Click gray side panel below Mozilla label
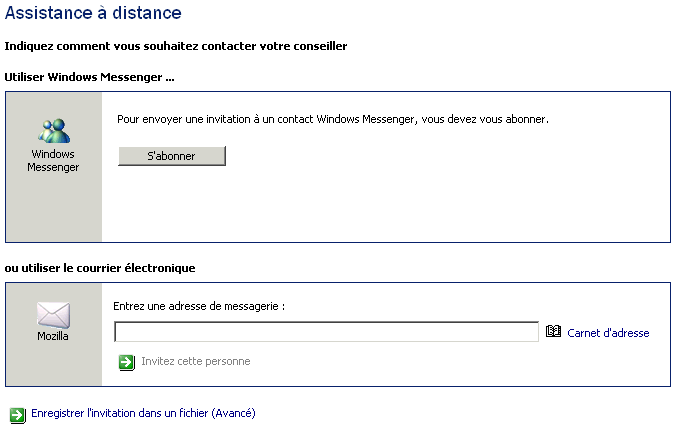683x432 pixels. tap(54, 364)
